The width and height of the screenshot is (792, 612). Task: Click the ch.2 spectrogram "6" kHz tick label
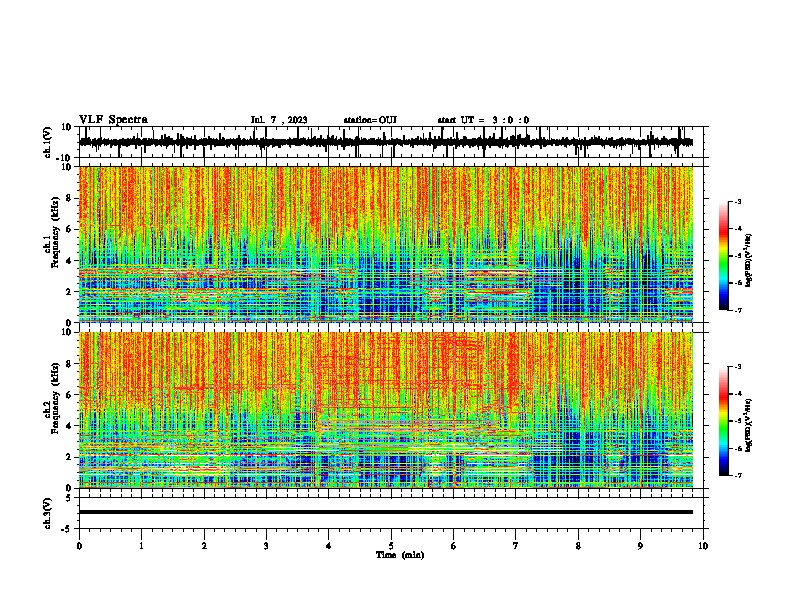coord(69,395)
